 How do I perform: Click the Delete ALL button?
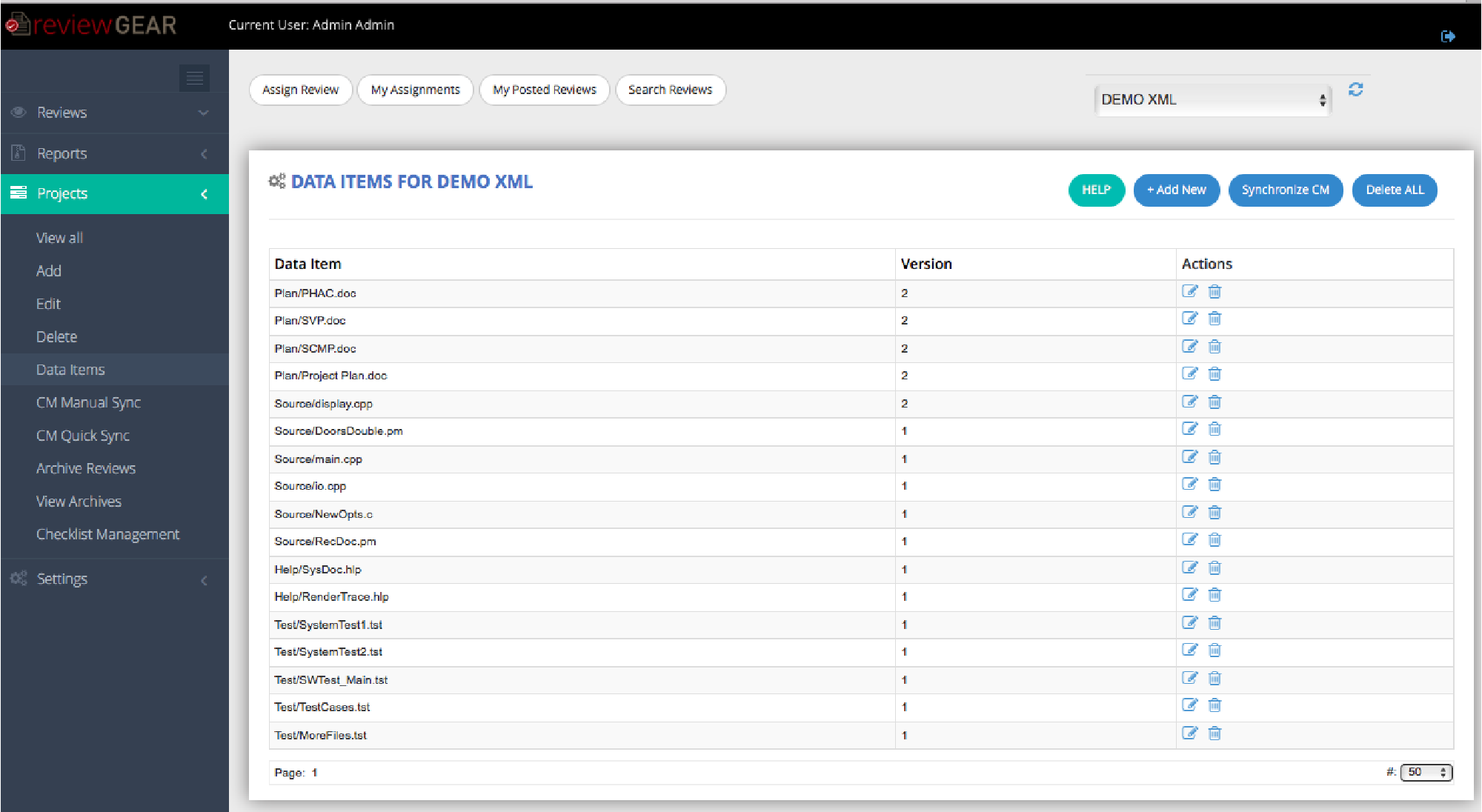pos(1395,190)
